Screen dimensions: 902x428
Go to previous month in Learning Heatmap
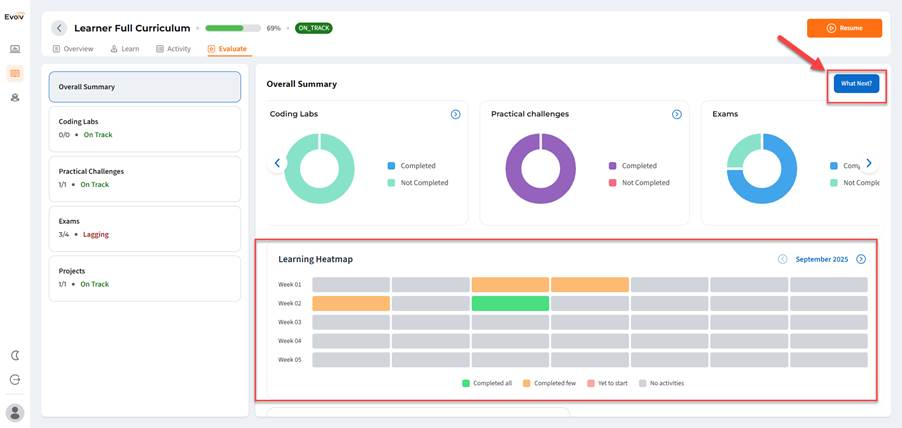pos(782,259)
